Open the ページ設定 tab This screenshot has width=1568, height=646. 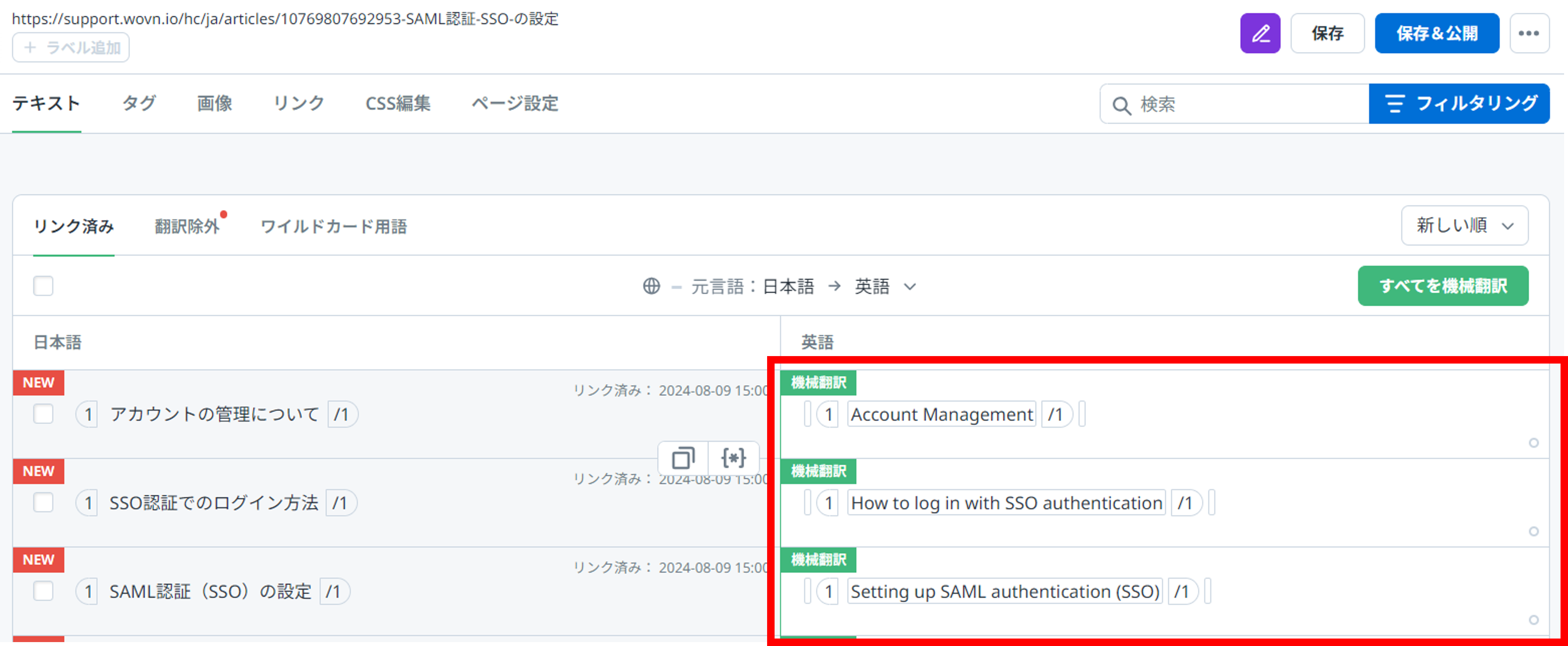[515, 104]
